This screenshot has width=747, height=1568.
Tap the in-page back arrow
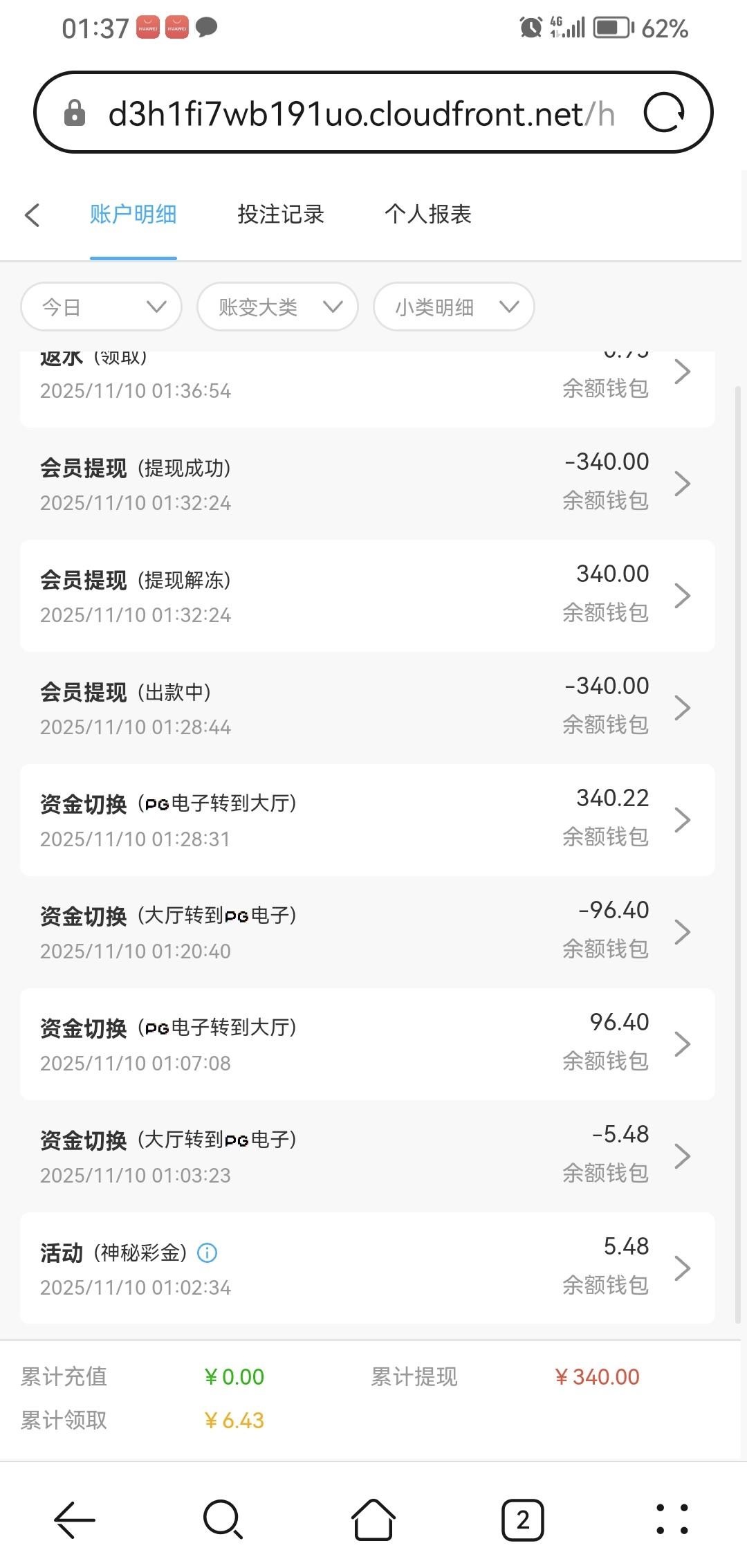tap(33, 215)
